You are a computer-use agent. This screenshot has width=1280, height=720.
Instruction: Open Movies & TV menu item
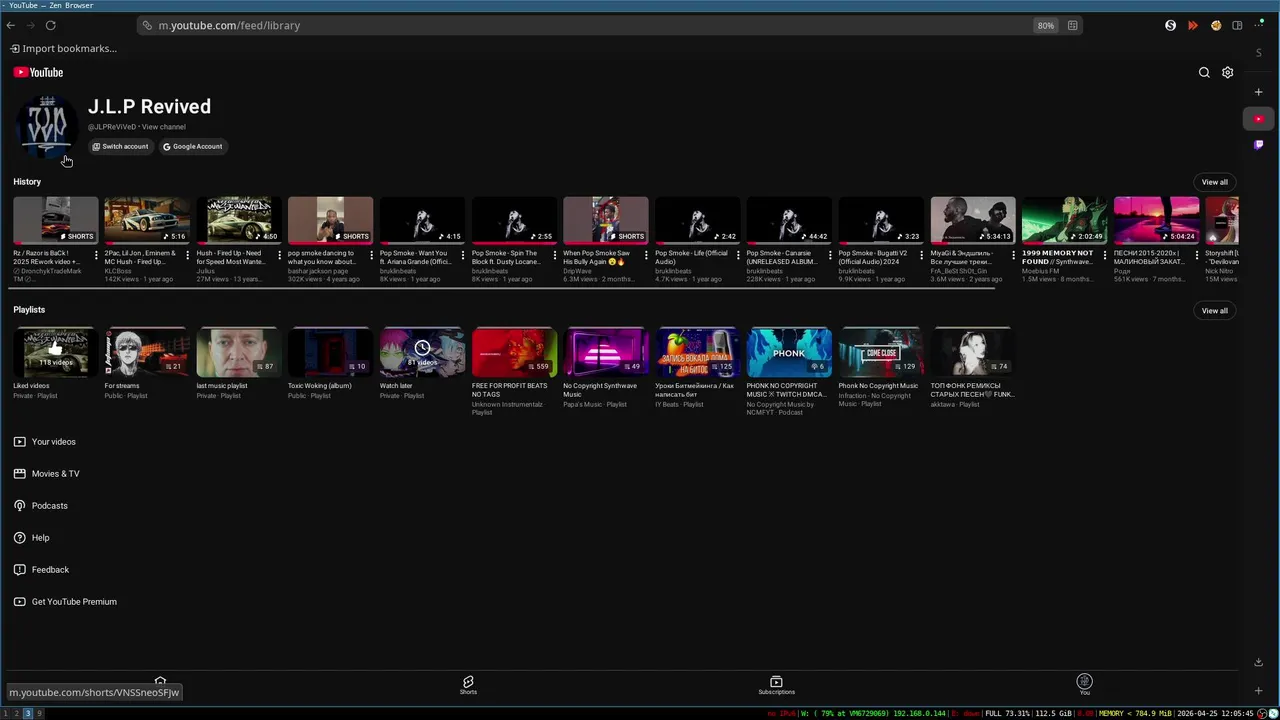point(47,473)
